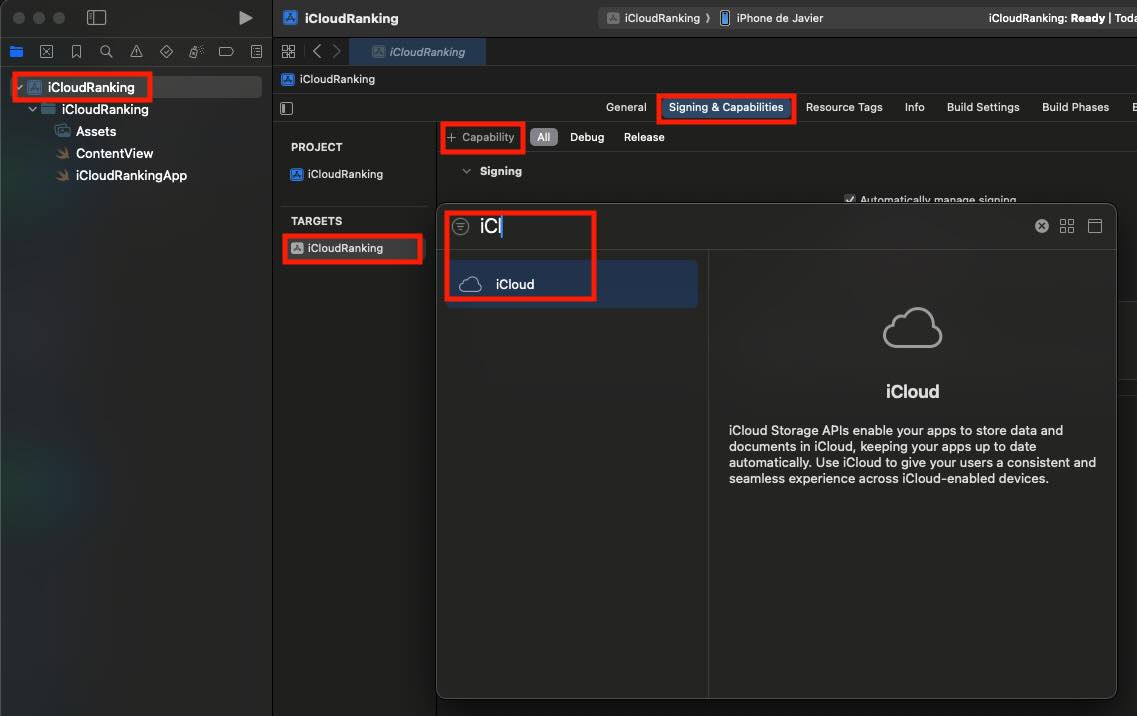
Task: Click the iCloud Storage APIs description text
Action: [912, 454]
